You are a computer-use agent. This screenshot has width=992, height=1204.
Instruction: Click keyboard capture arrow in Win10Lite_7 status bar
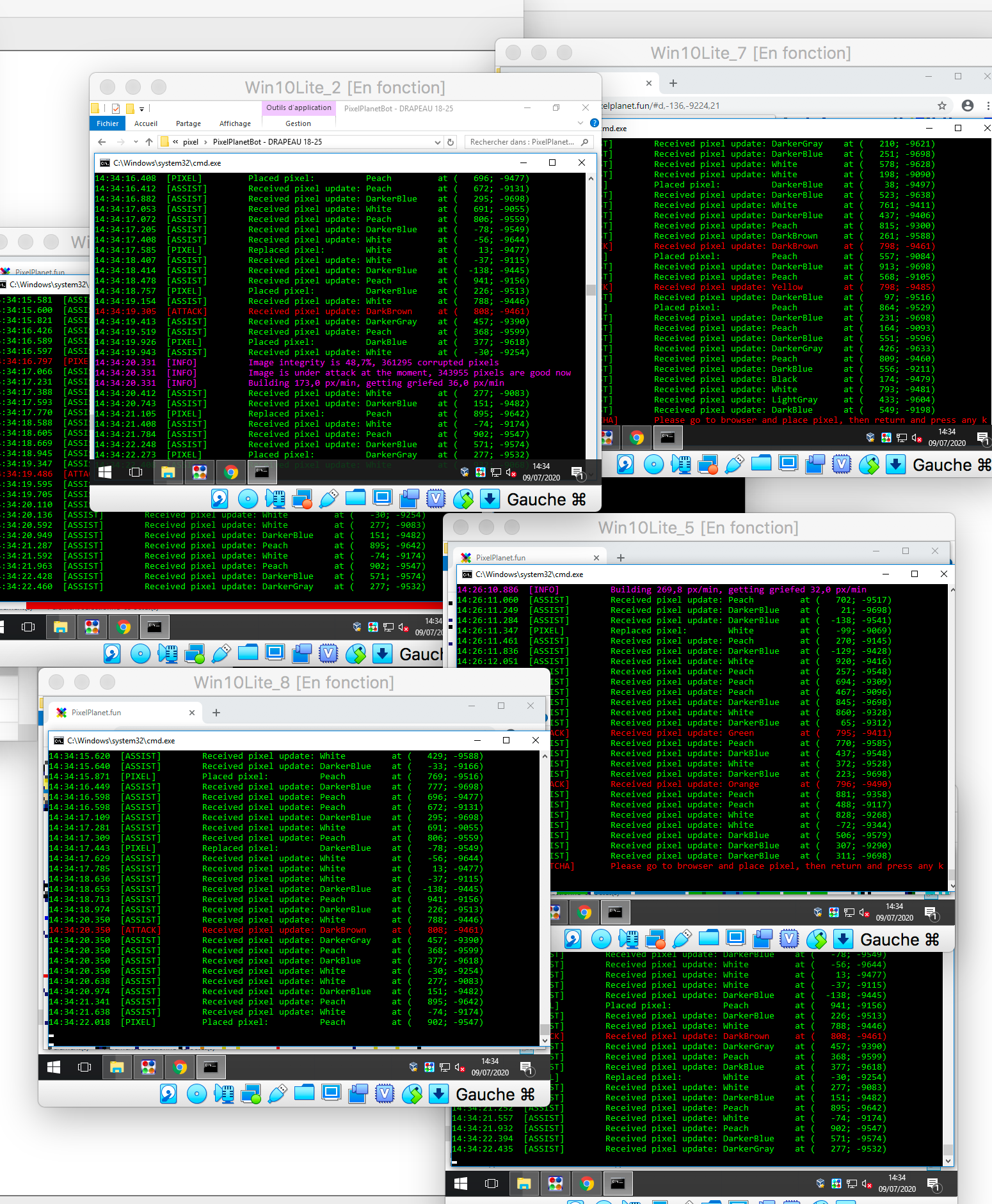coord(896,464)
